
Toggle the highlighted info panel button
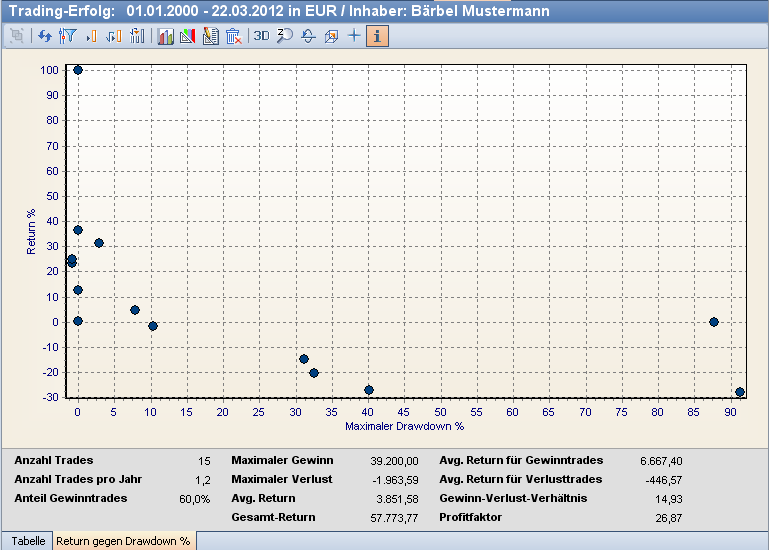pos(377,36)
